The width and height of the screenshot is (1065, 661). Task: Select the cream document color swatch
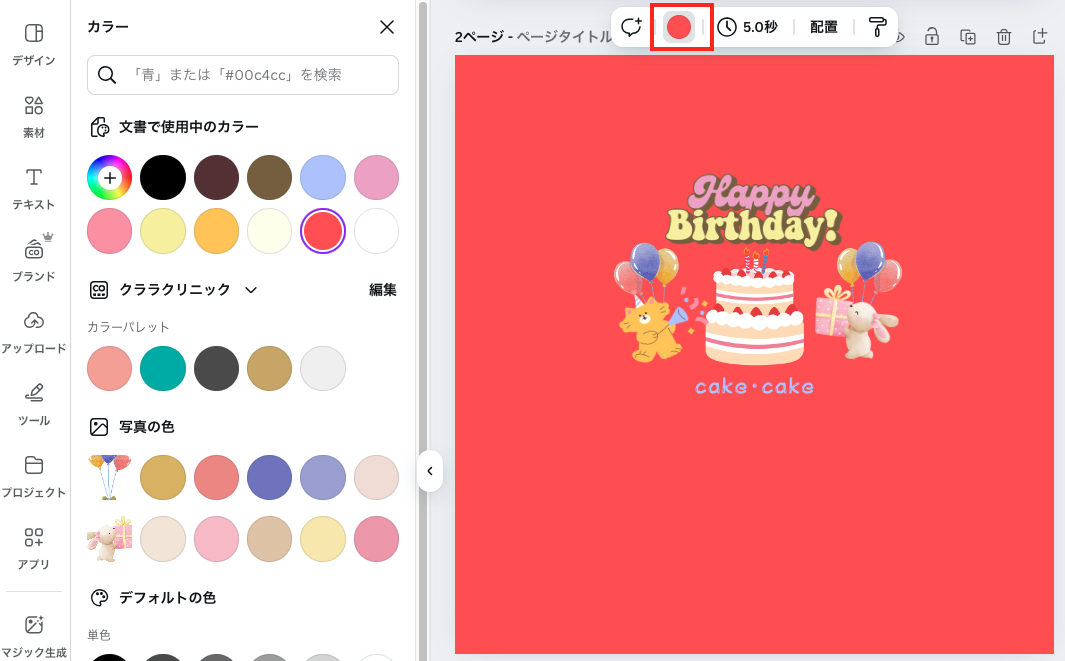pos(270,231)
